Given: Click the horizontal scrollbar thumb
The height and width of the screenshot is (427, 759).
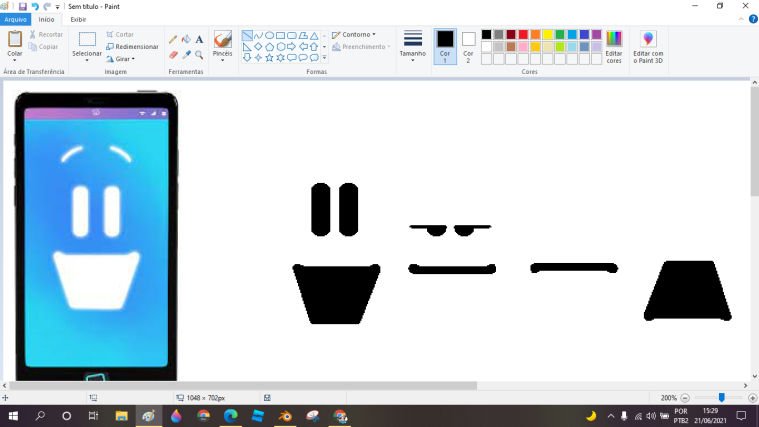Looking at the screenshot, I should [243, 385].
